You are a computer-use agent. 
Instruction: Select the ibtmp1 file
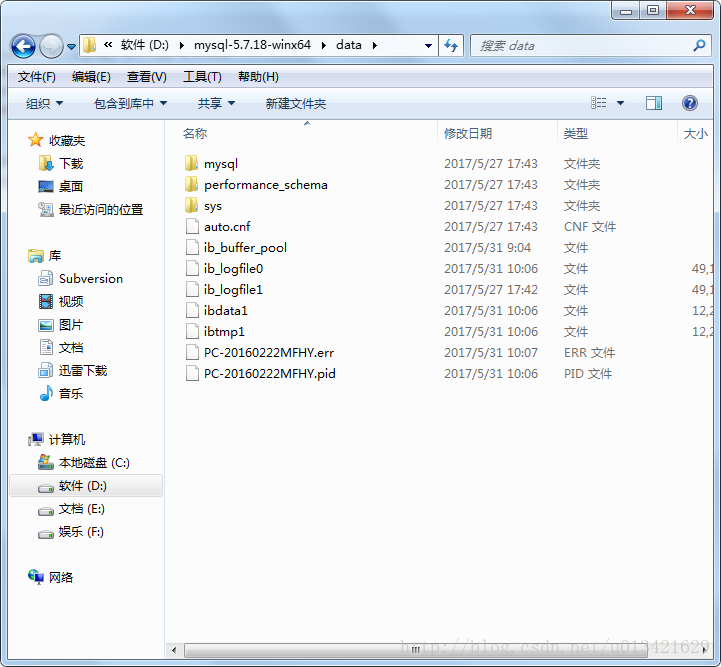tap(224, 332)
